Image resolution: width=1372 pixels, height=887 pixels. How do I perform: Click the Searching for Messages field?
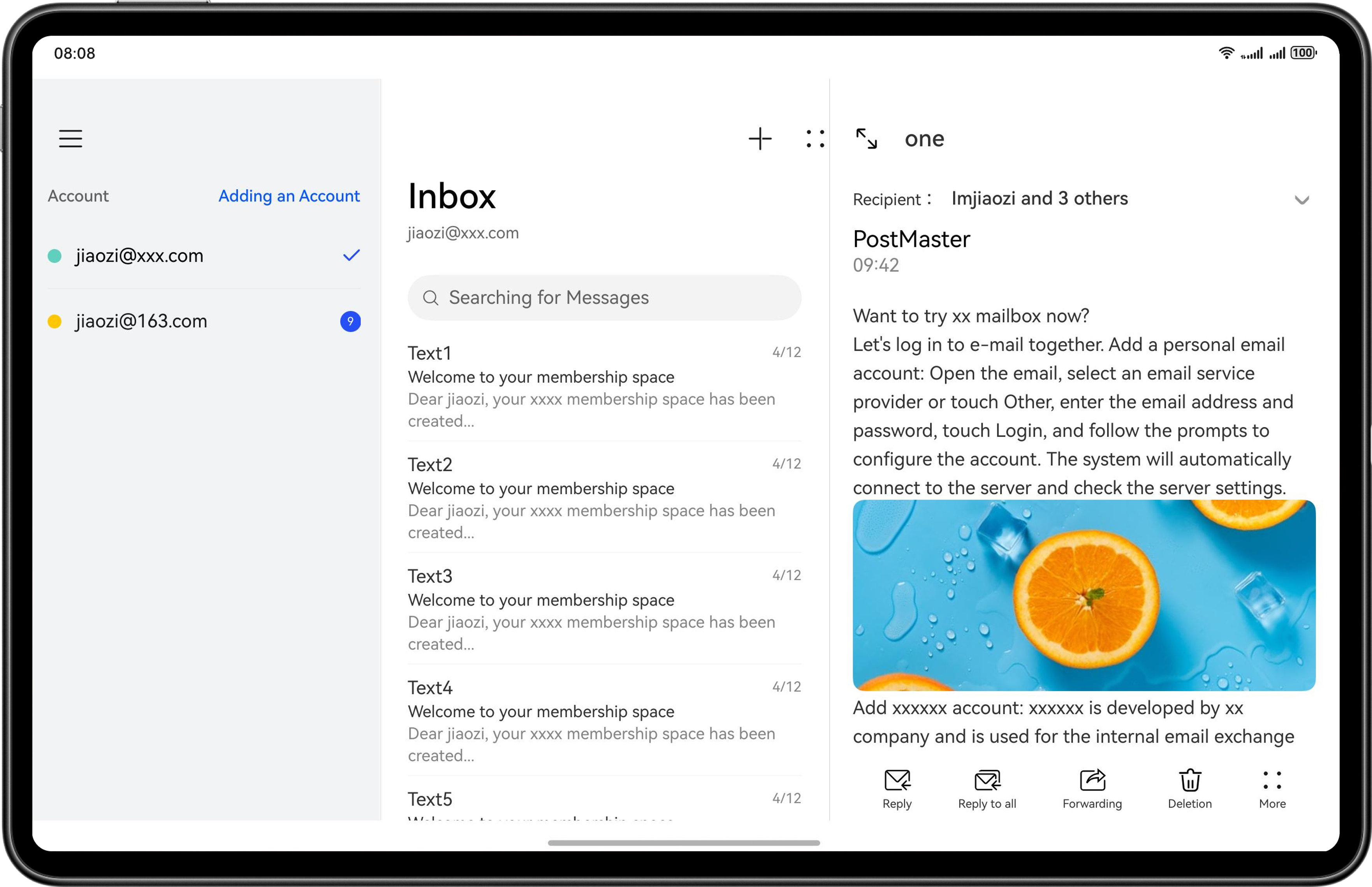click(605, 298)
